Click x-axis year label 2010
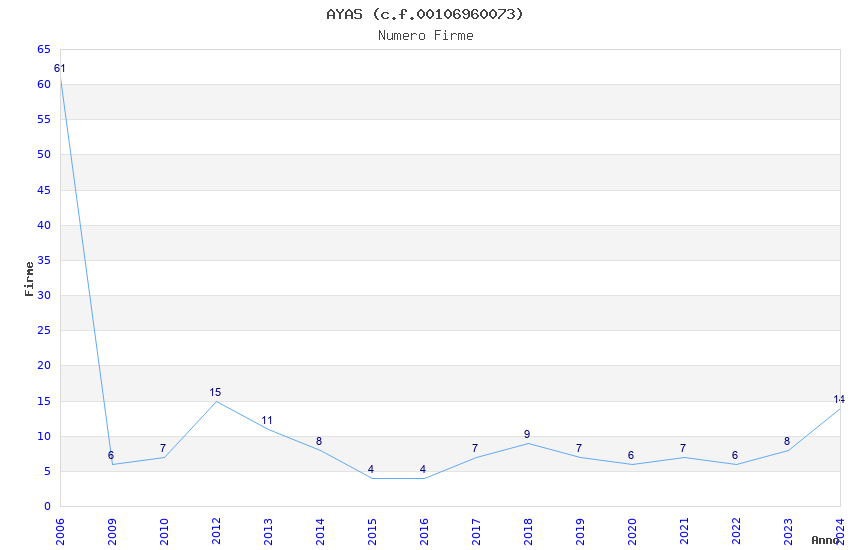This screenshot has width=850, height=550. tap(164, 532)
